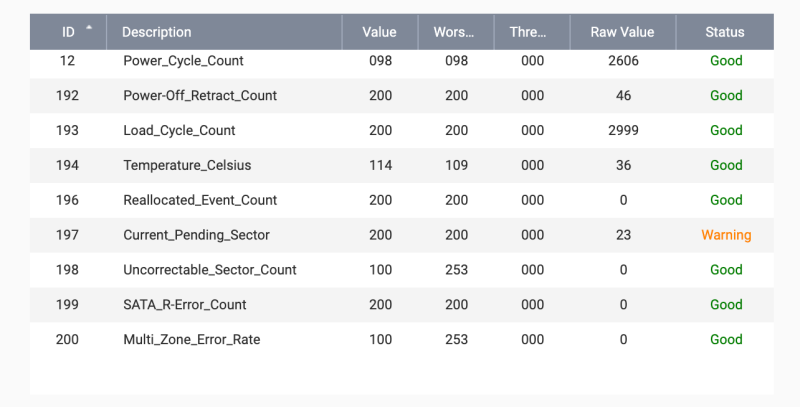Select the Temperature_Celsius attribute row
Screen dimensions: 800x407
[402, 165]
